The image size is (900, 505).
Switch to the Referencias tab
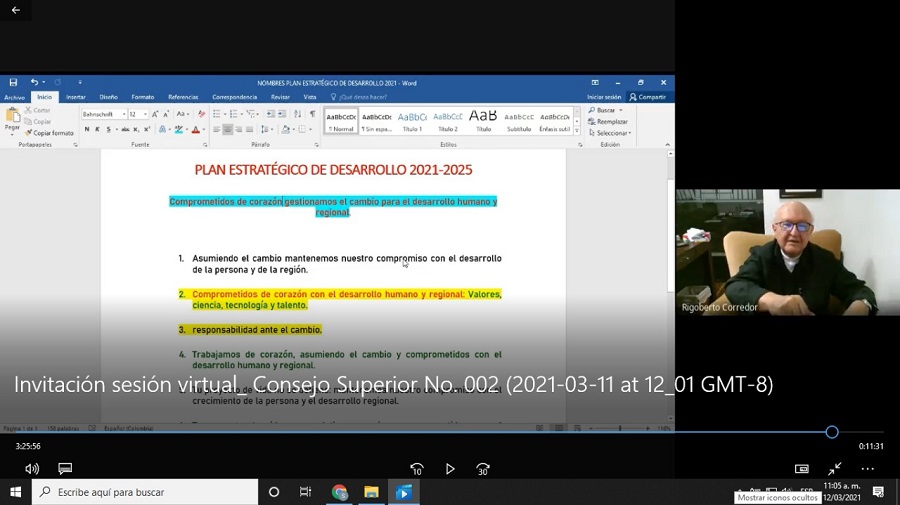[183, 97]
